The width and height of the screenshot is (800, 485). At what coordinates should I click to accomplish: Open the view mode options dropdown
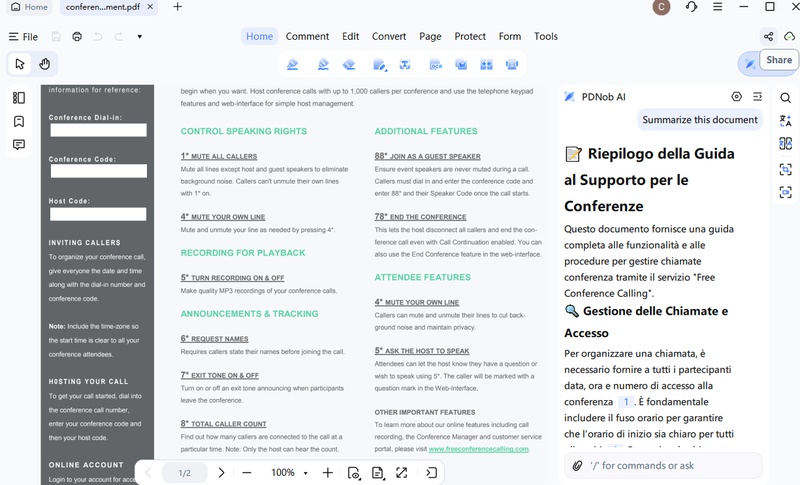354,473
